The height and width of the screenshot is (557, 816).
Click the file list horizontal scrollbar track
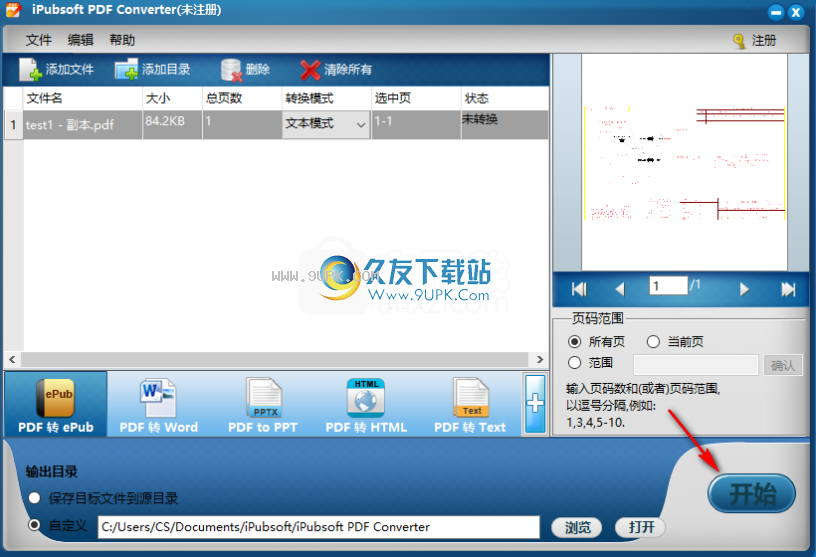[275, 359]
